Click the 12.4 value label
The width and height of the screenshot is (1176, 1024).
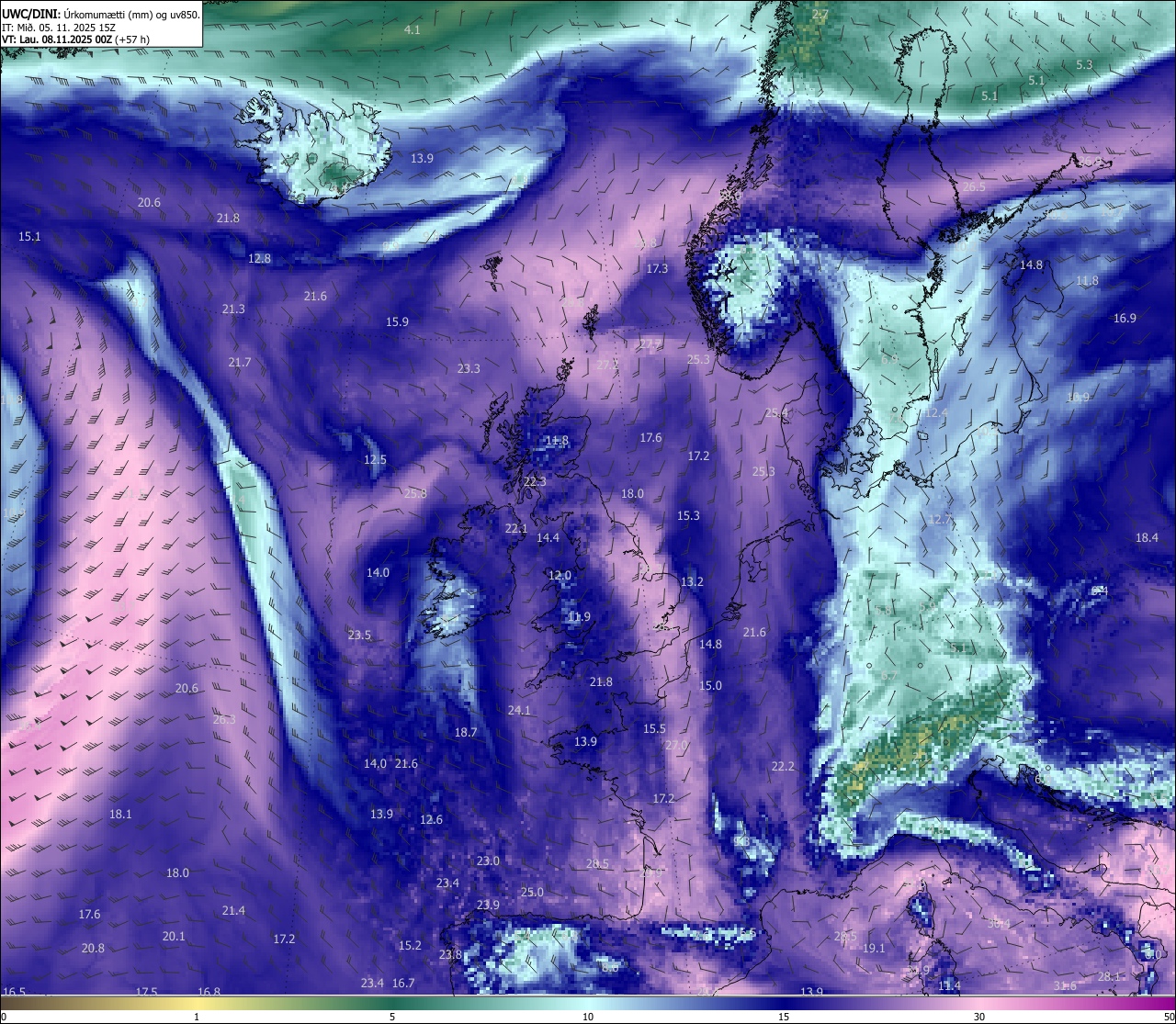(936, 413)
